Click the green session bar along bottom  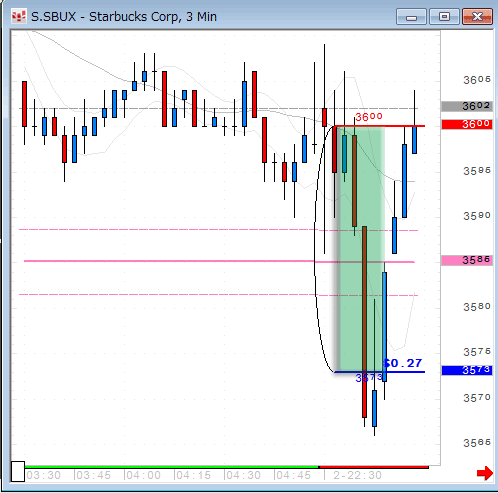click(172, 467)
